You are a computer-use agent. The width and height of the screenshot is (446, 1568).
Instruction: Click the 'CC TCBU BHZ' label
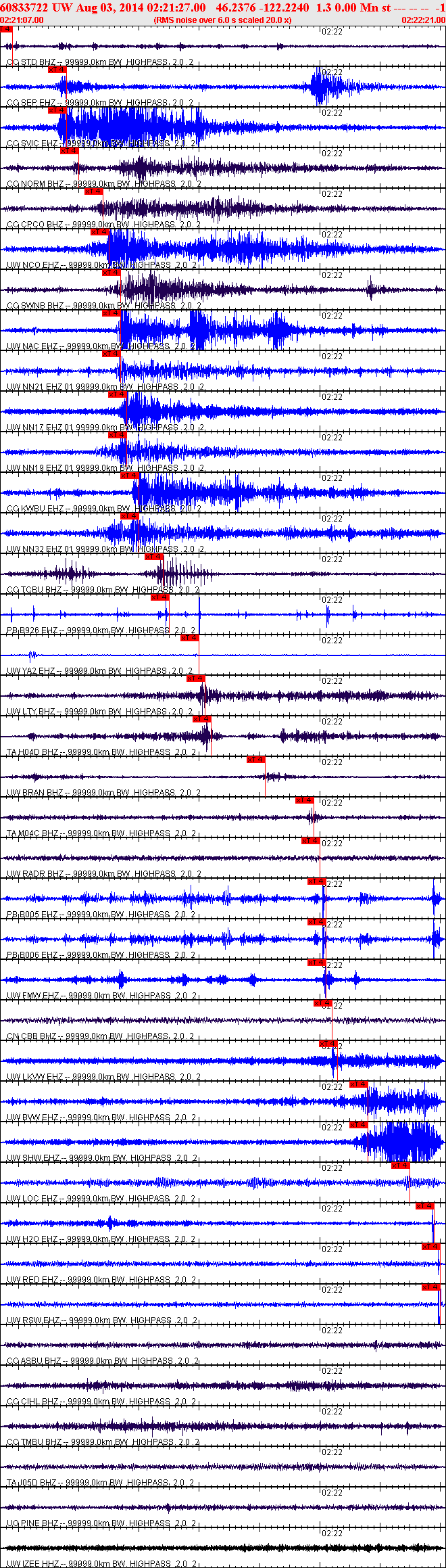[x=35, y=590]
